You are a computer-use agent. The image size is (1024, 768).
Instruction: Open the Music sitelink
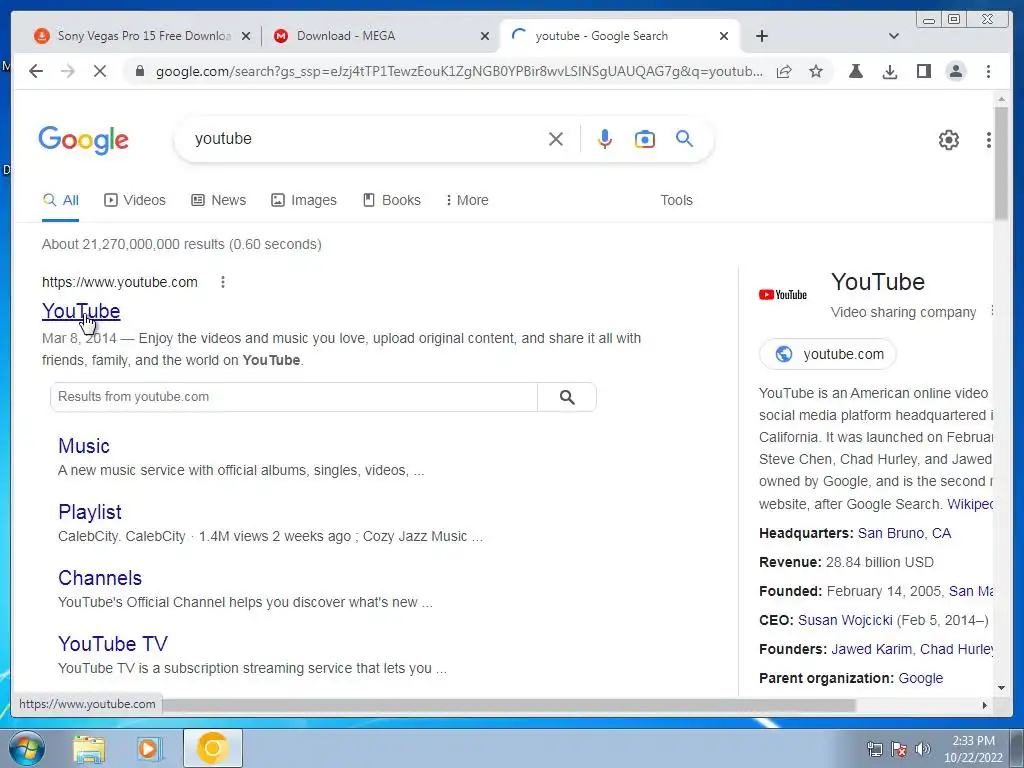[84, 446]
